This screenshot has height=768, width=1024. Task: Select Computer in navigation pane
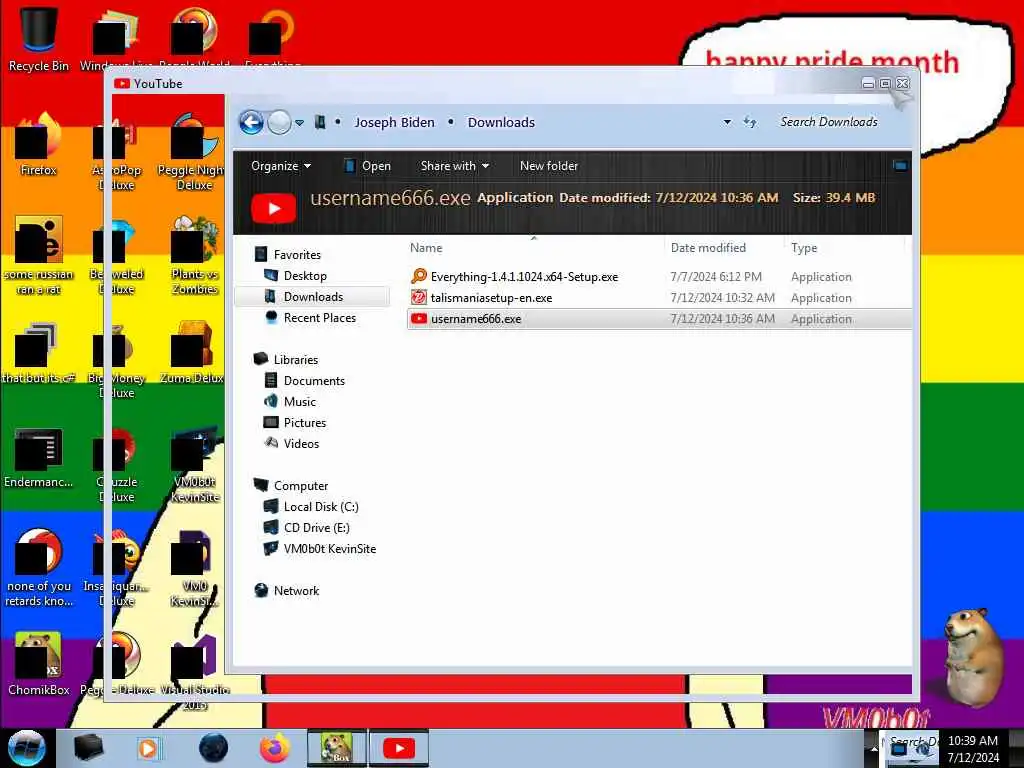click(300, 486)
